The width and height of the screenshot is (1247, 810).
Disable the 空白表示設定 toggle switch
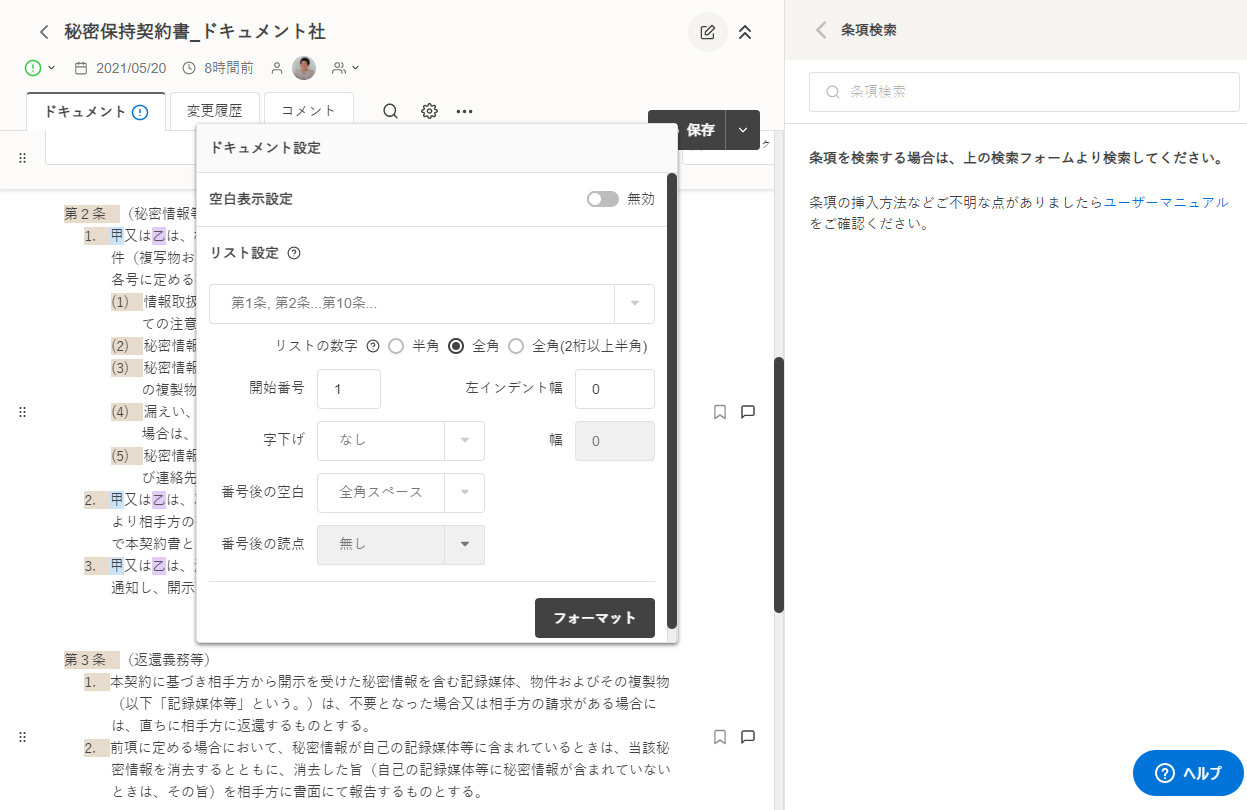pyautogui.click(x=602, y=199)
